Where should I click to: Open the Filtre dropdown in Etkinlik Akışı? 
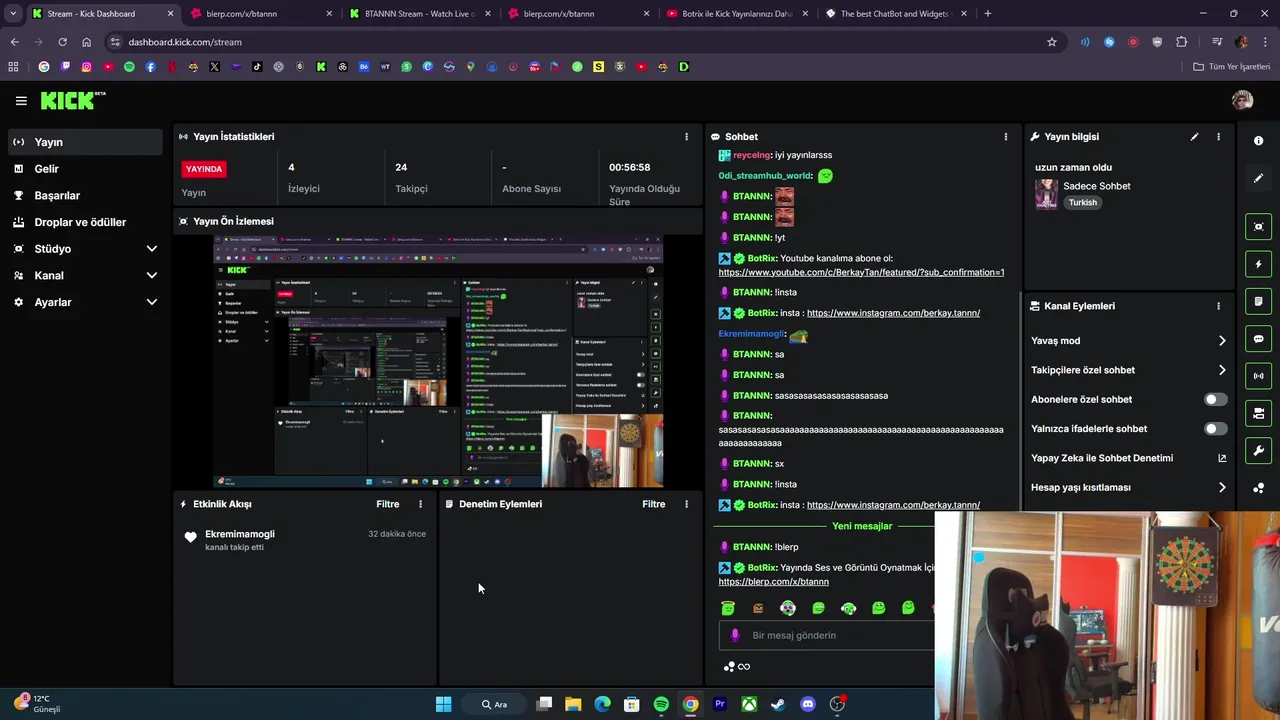coord(388,504)
